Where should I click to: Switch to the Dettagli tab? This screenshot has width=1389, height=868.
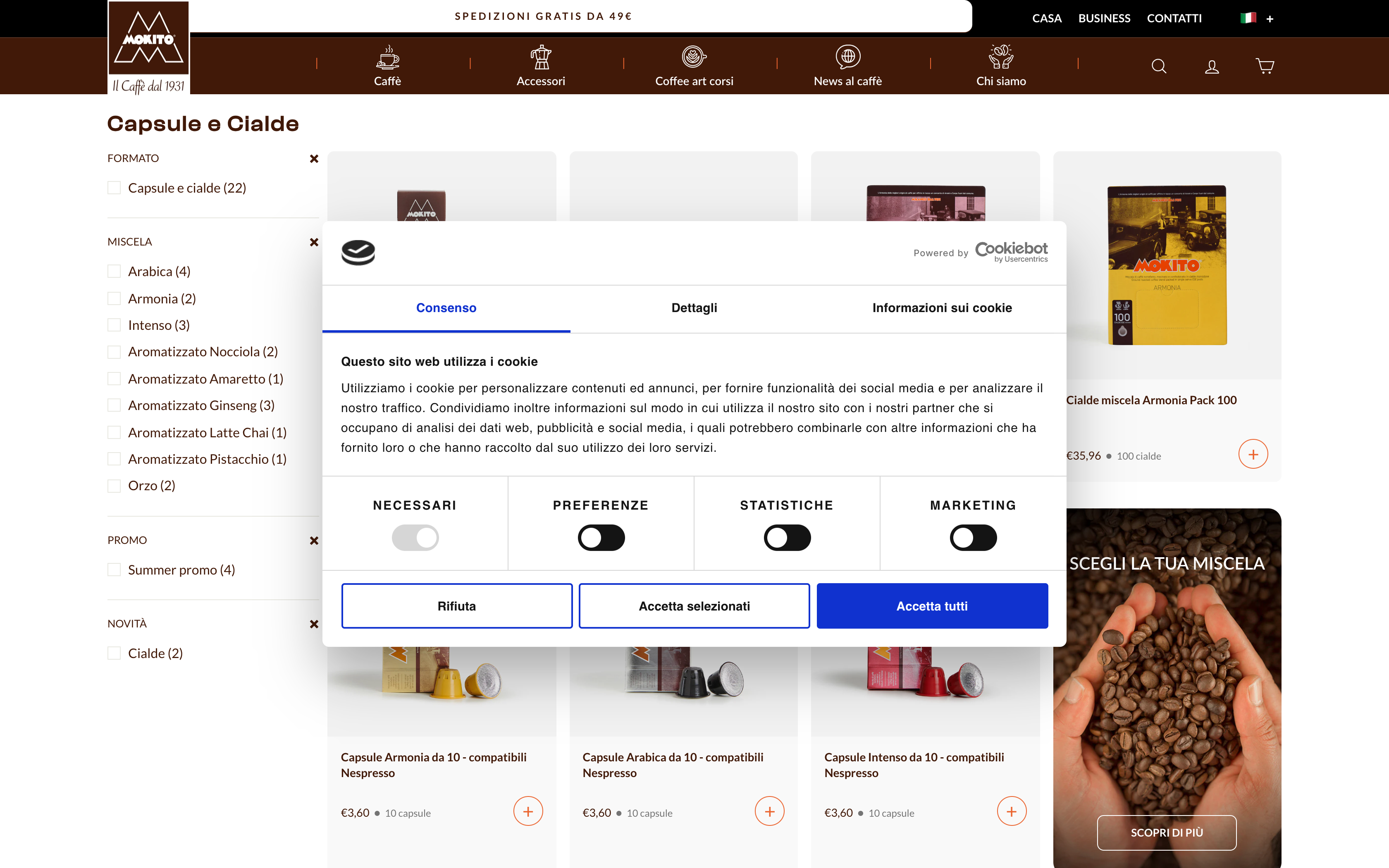click(694, 308)
